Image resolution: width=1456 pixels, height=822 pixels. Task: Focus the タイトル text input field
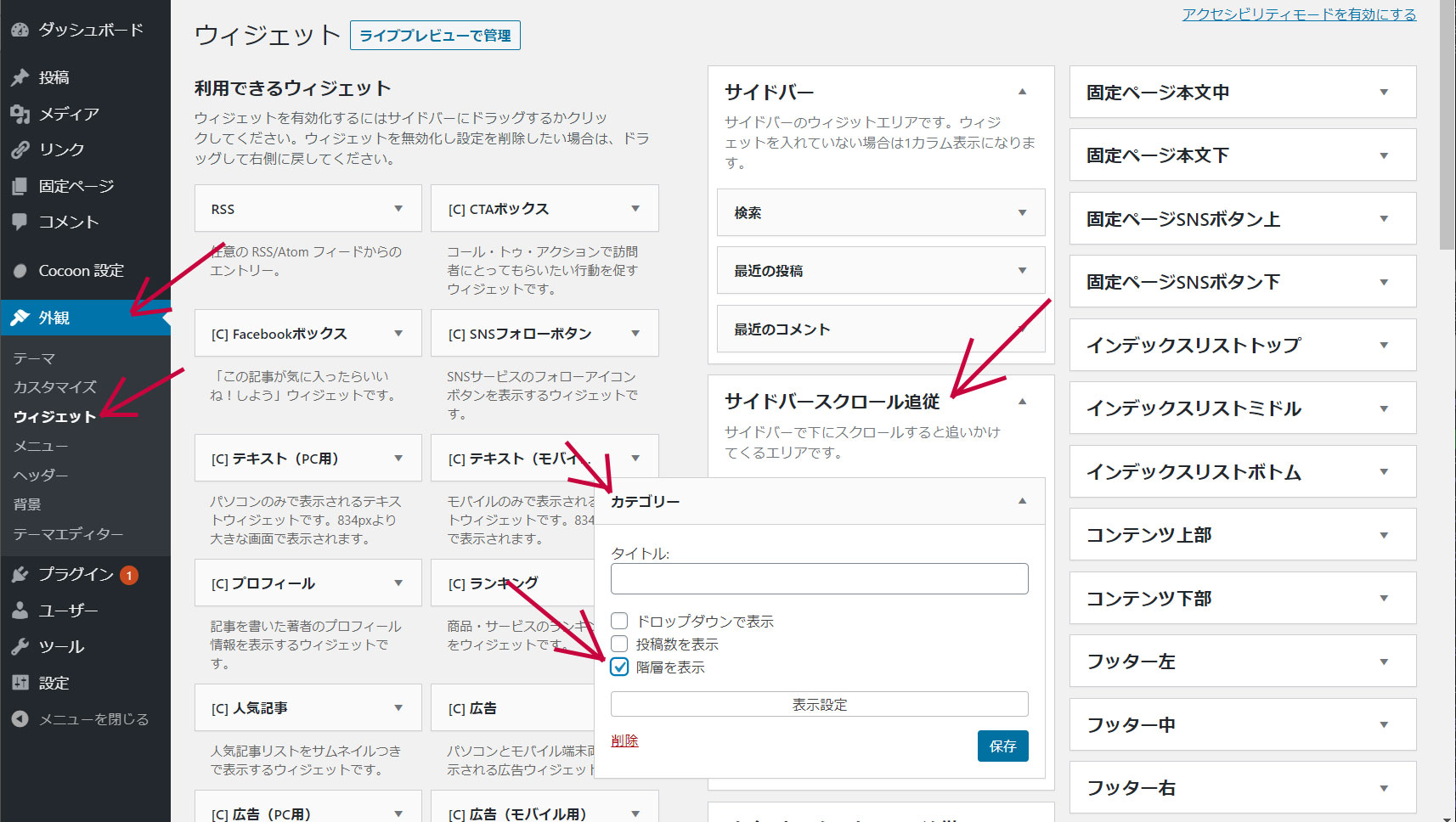pos(819,578)
